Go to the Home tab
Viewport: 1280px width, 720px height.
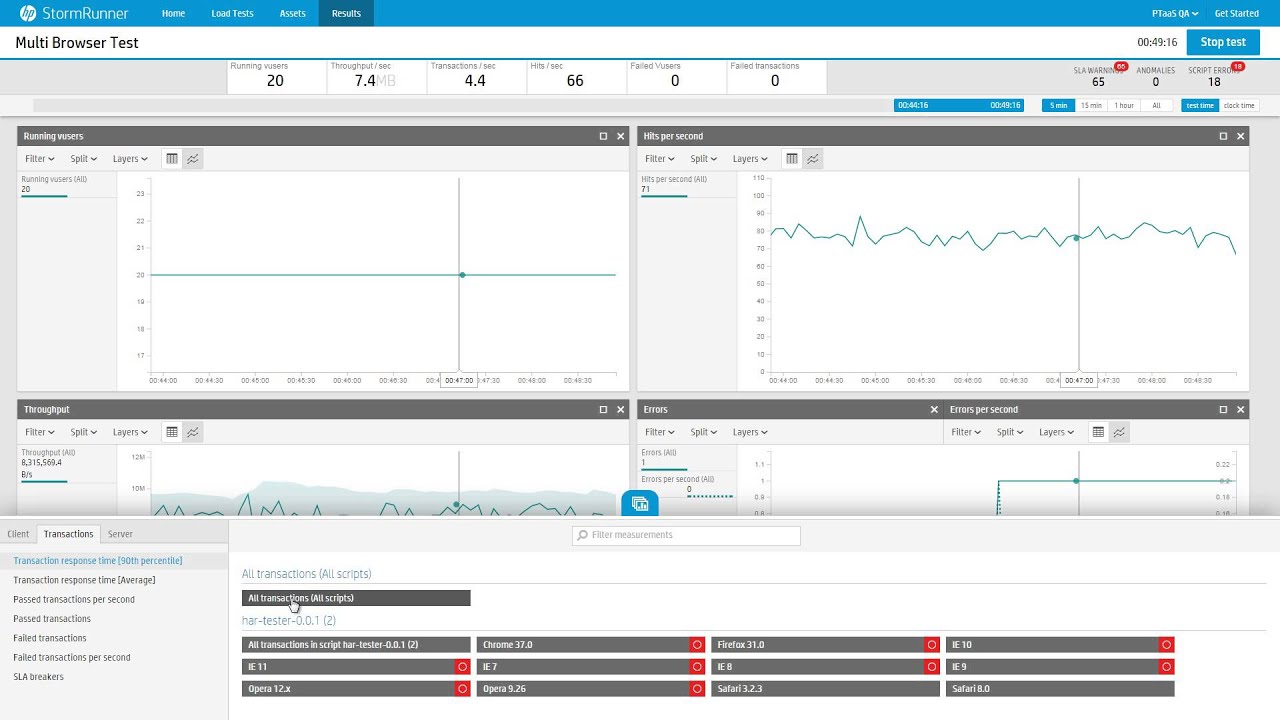(173, 13)
